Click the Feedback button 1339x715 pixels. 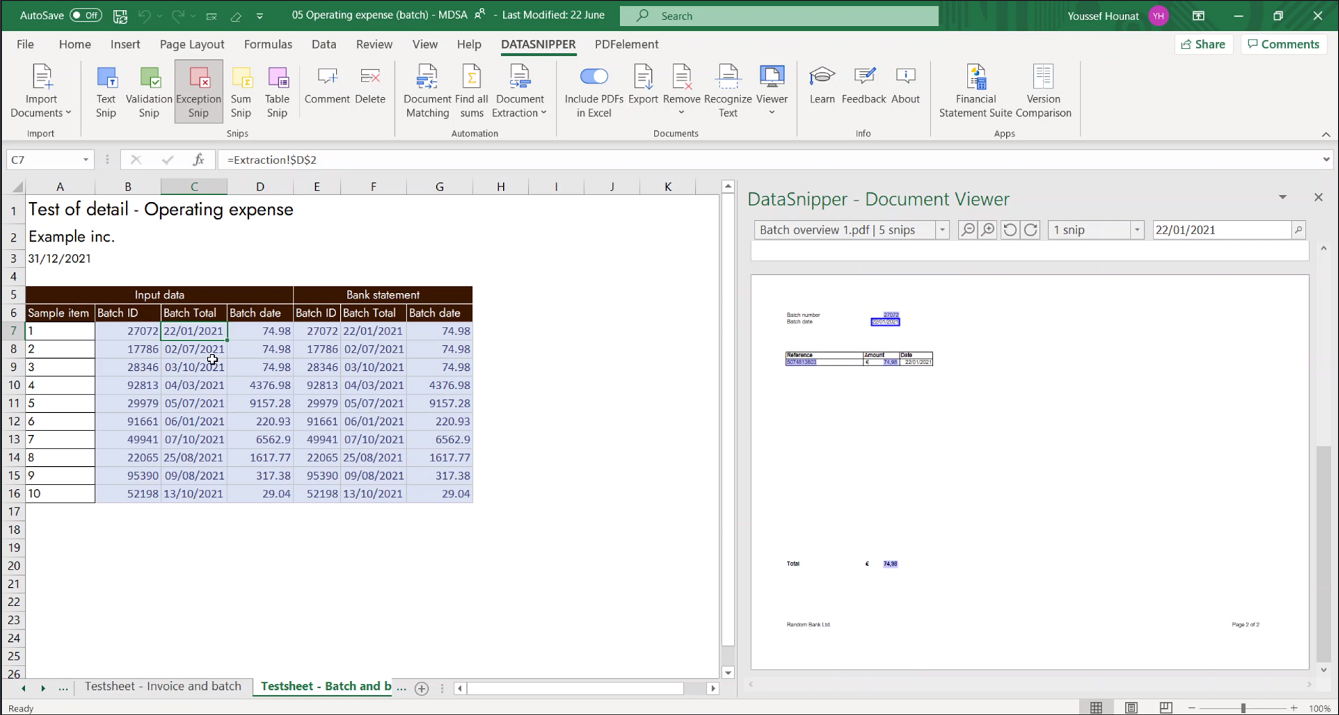863,88
